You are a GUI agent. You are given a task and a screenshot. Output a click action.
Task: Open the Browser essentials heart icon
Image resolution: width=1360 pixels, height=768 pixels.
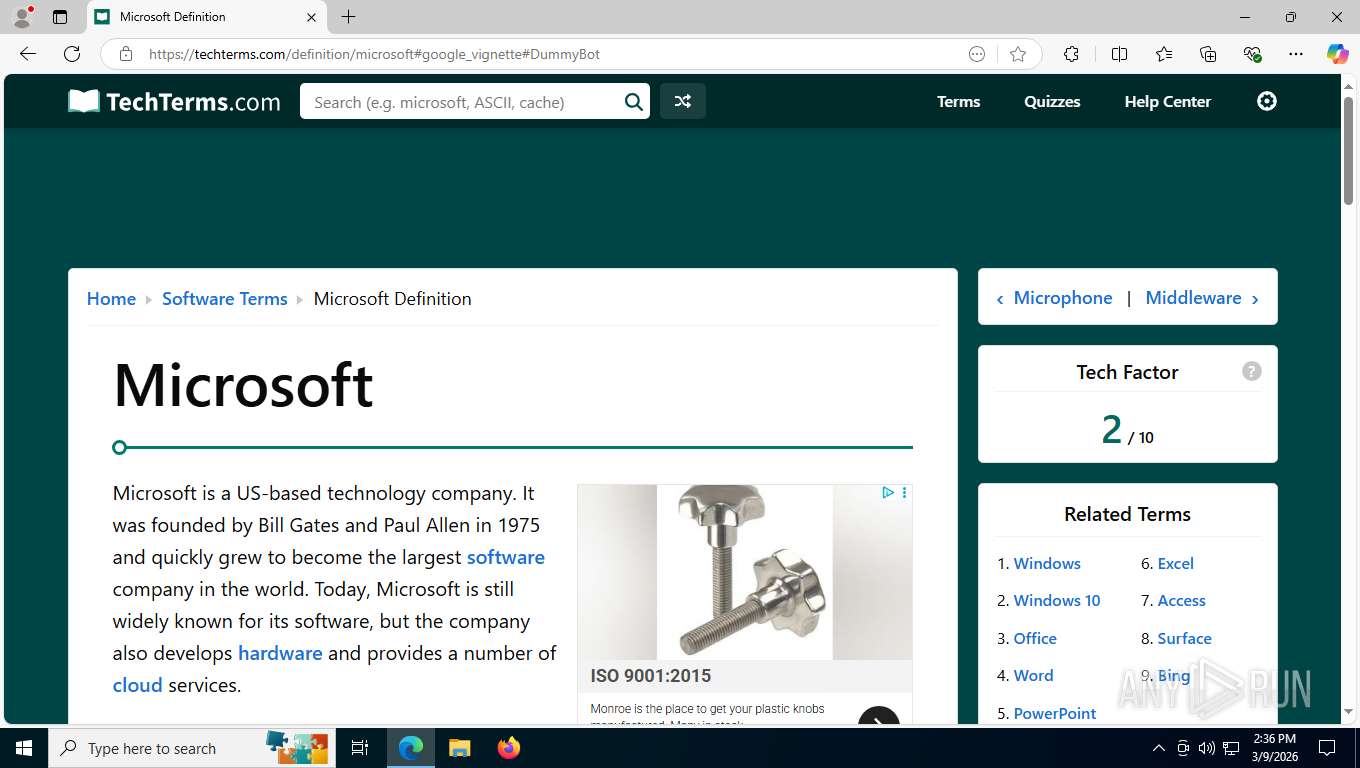point(1252,54)
